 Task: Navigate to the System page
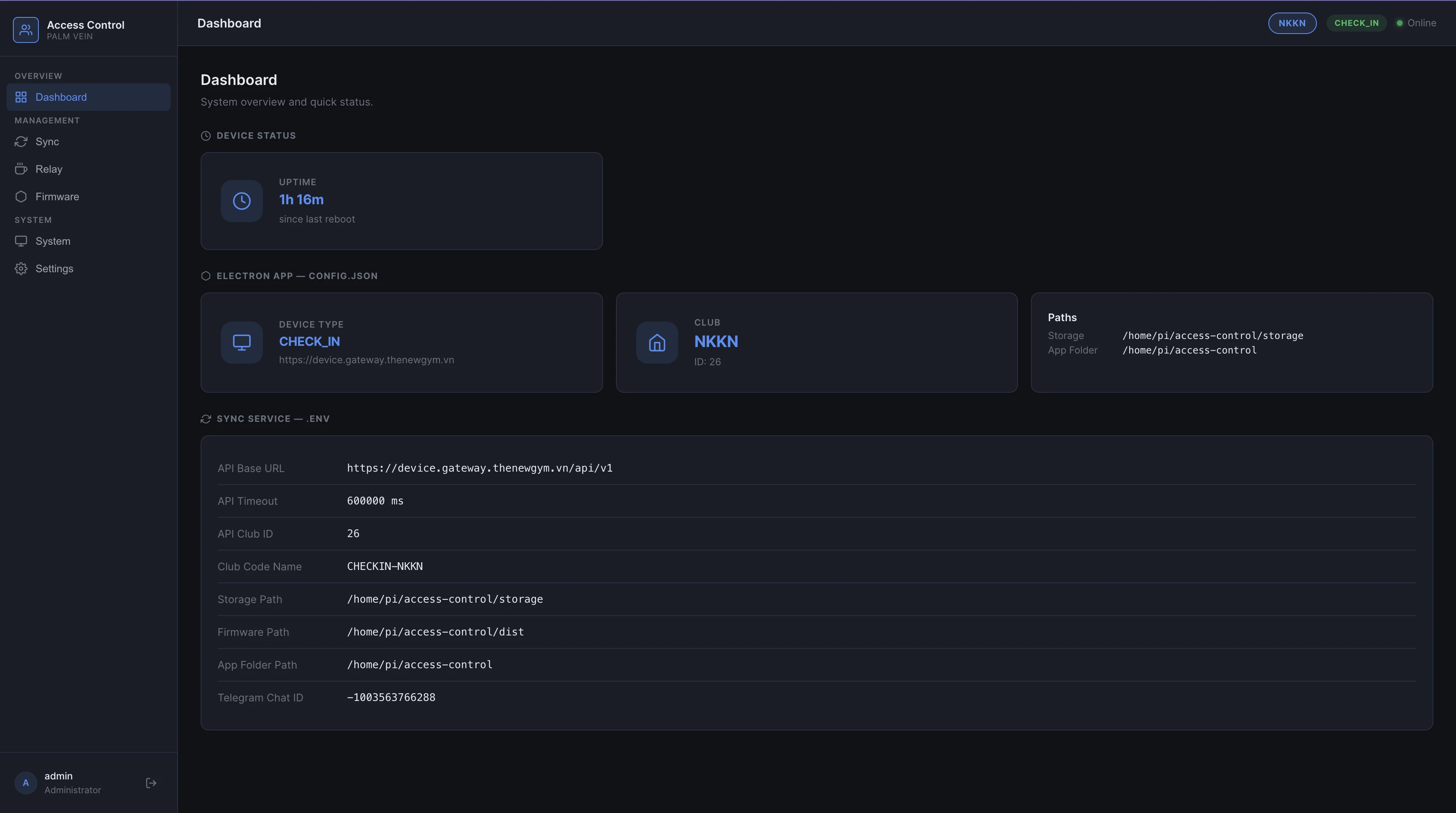tap(88, 241)
